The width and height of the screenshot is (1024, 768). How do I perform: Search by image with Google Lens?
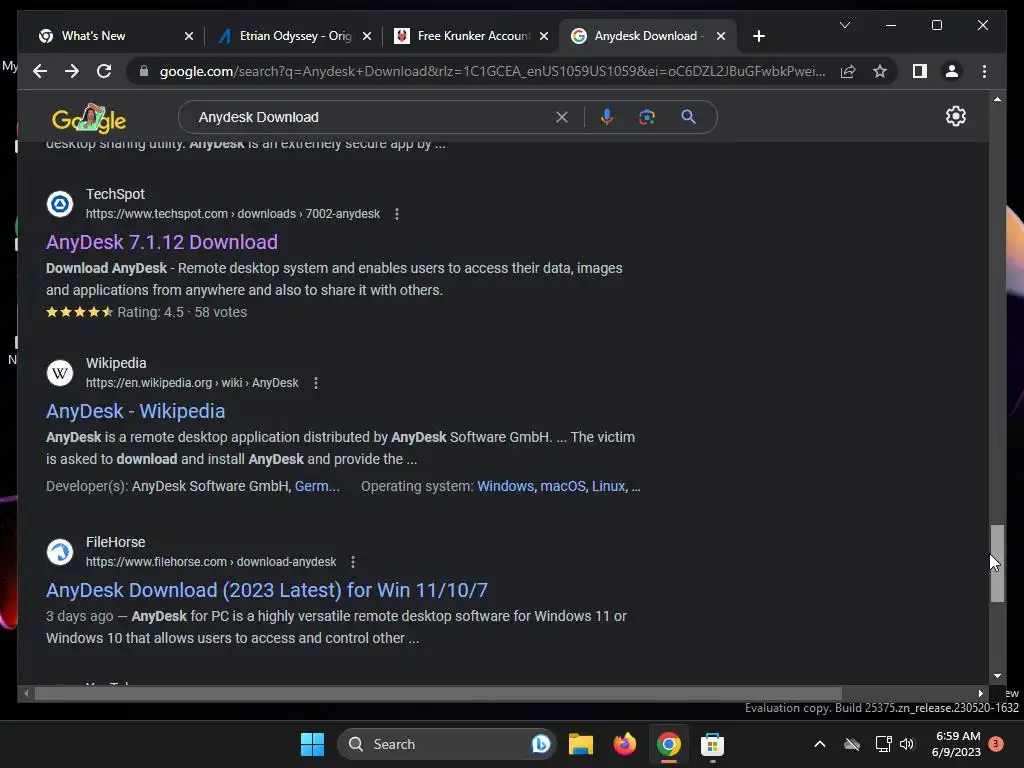[647, 117]
